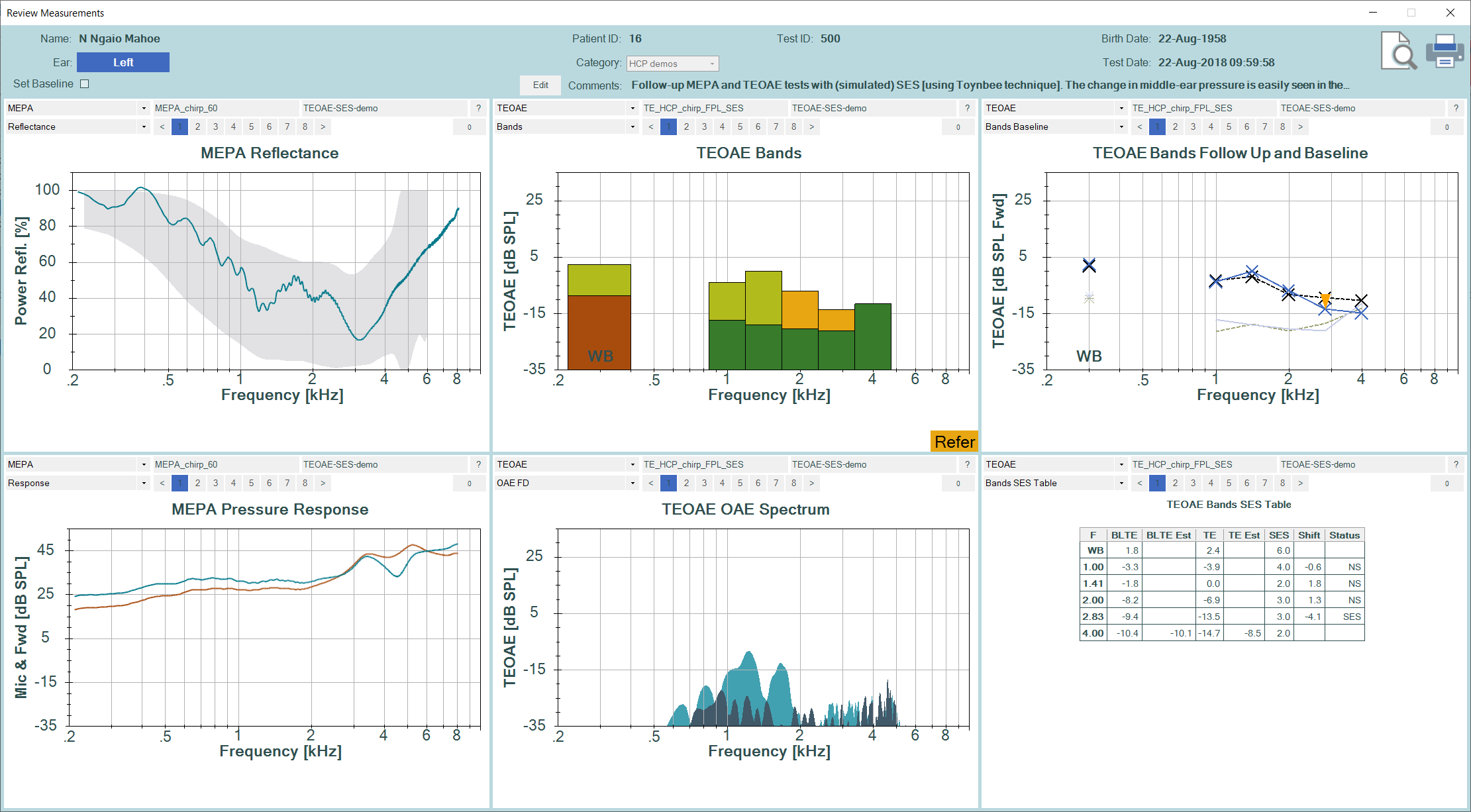Click the Shift column header in SES table
Viewport: 1471px width, 812px height.
pyautogui.click(x=1309, y=535)
